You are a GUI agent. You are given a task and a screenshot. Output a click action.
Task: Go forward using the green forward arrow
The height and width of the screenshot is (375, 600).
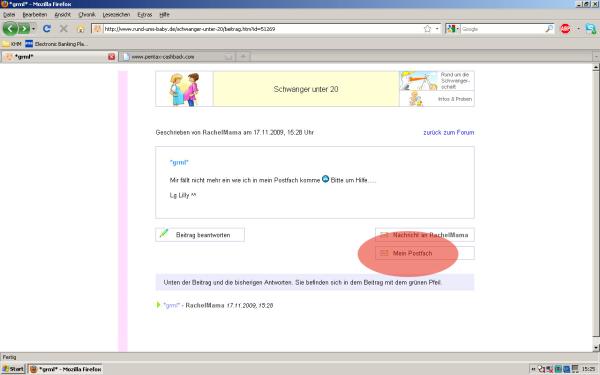pyautogui.click(x=24, y=29)
